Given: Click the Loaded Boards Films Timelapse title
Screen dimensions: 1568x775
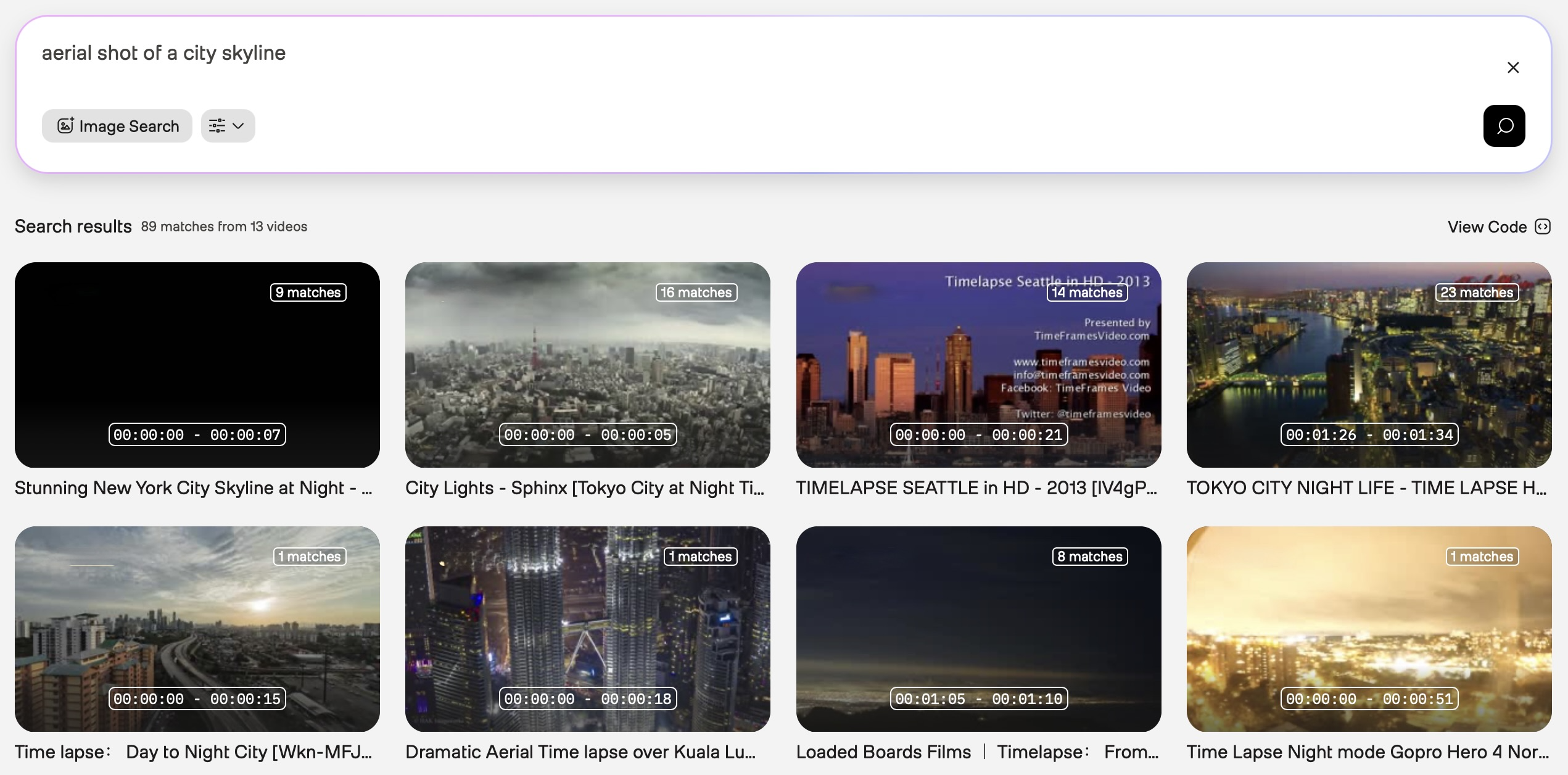Looking at the screenshot, I should (x=977, y=752).
